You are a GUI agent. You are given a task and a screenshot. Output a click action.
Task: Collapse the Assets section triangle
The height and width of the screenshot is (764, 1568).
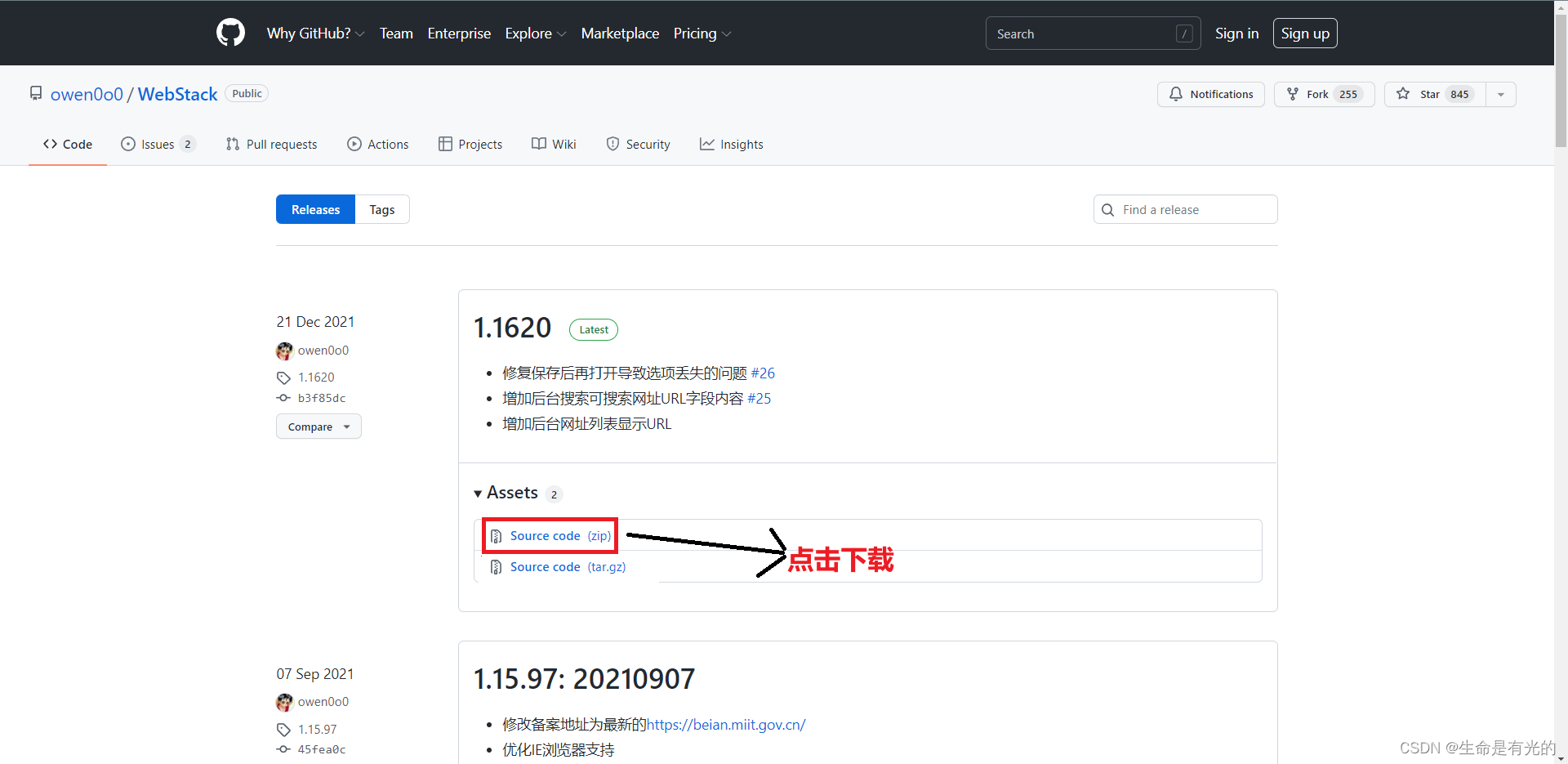pos(478,494)
